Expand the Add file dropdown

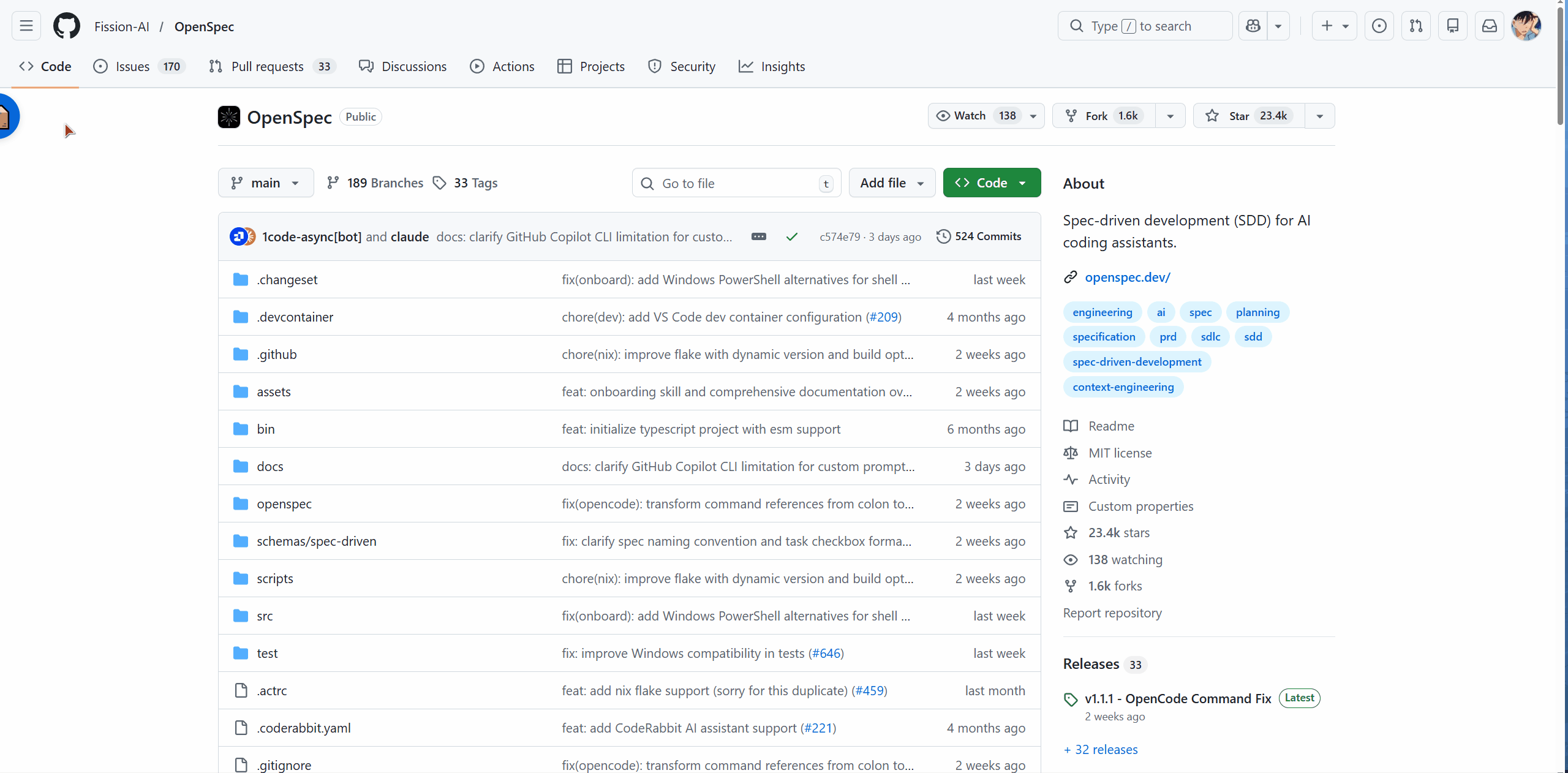click(891, 183)
